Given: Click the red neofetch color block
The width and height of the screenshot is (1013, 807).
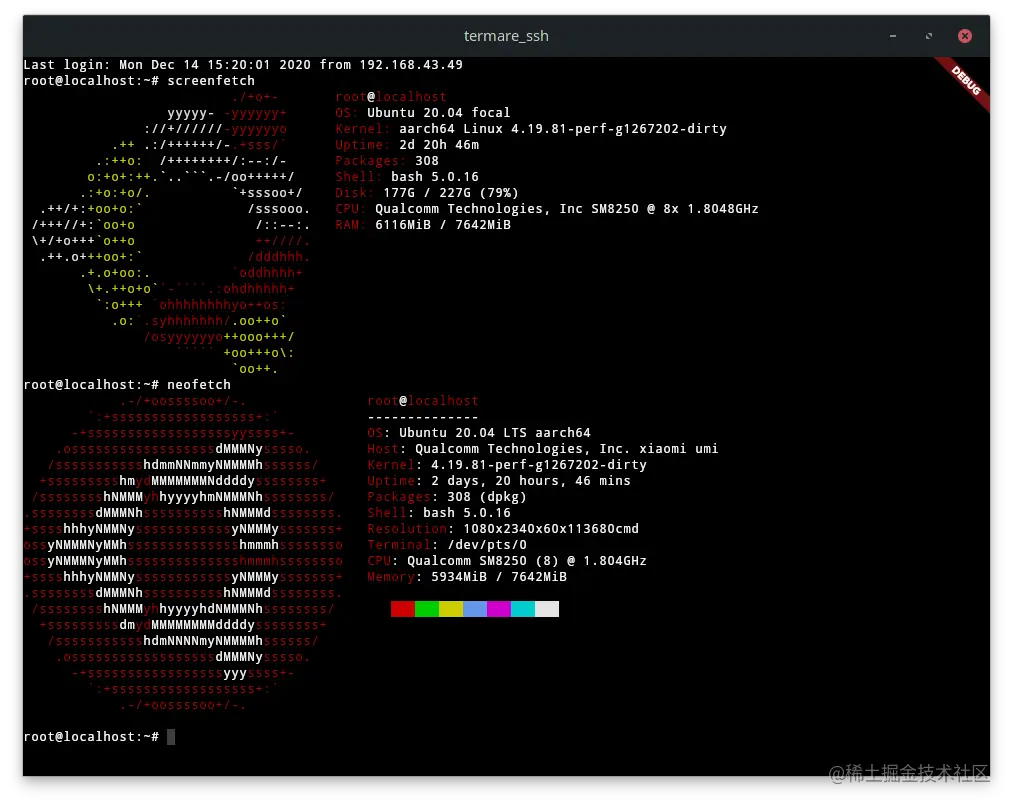Looking at the screenshot, I should tap(402, 609).
